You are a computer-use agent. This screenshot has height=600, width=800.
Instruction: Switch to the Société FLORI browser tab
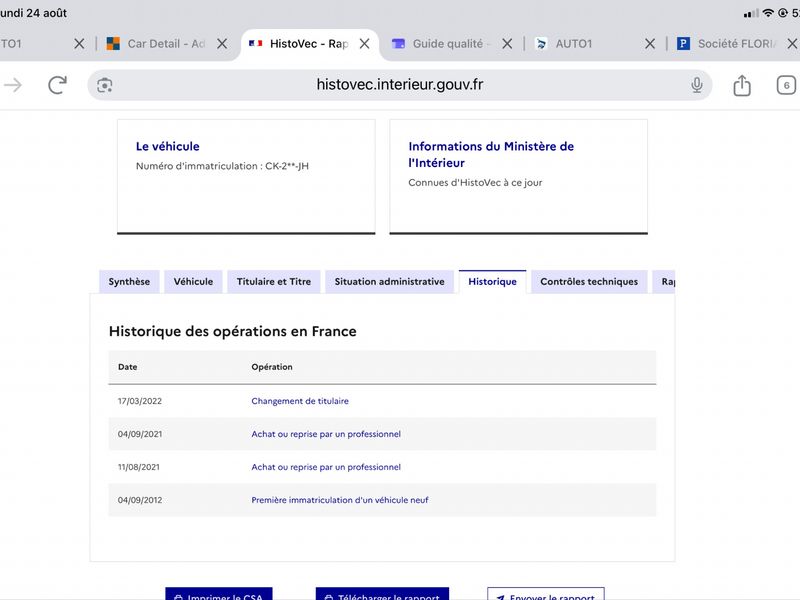click(726, 44)
